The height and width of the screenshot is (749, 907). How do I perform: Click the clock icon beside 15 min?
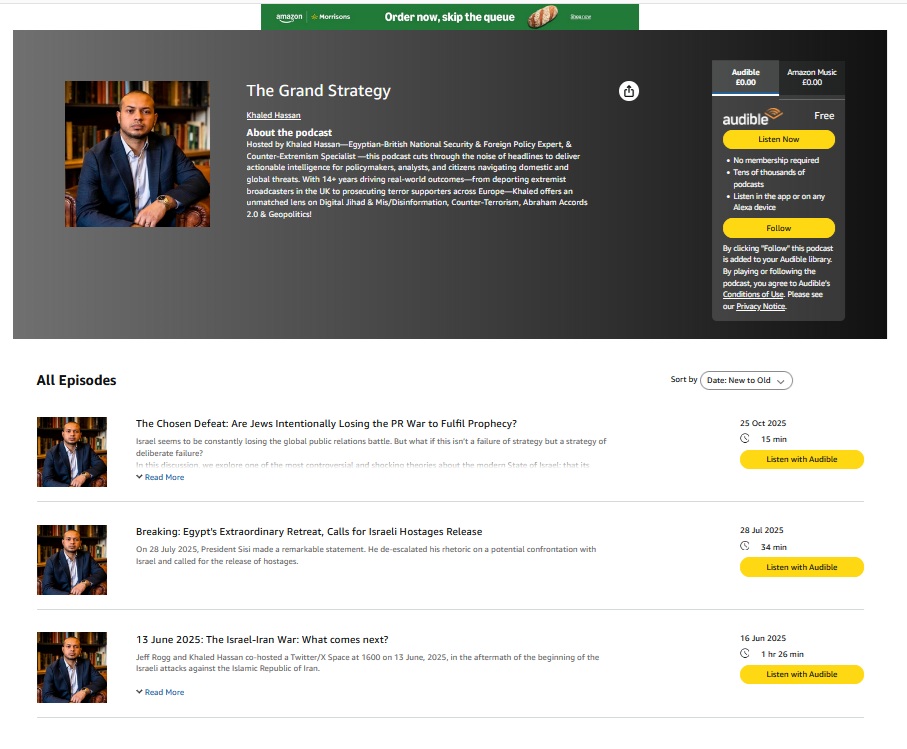744,438
